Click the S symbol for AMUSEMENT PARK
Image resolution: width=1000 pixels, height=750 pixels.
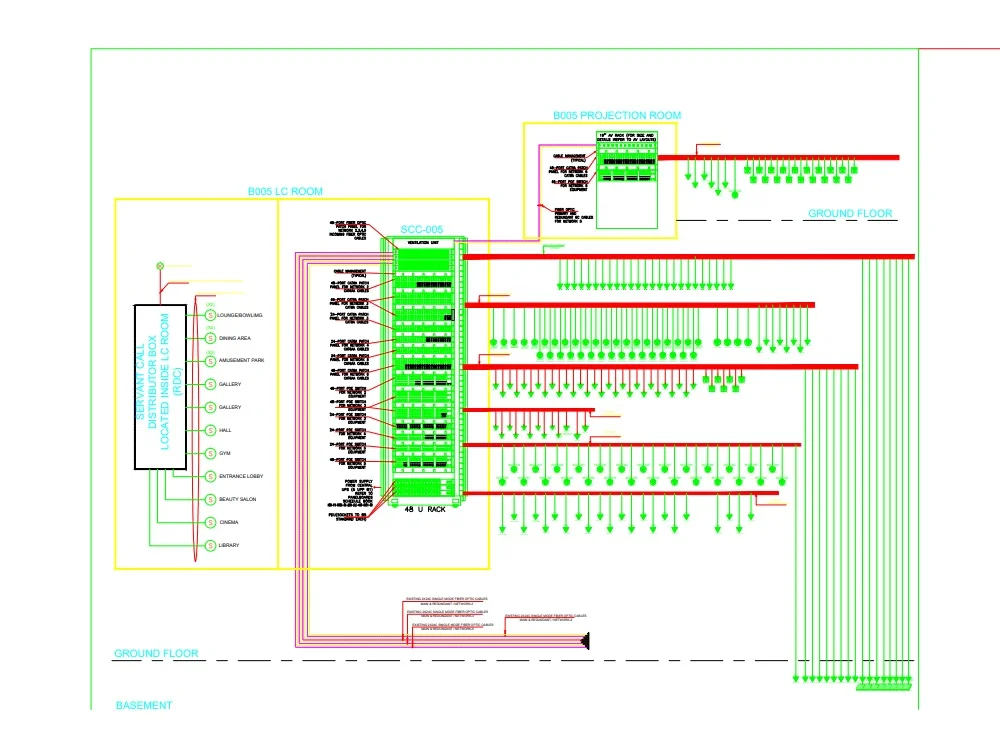pyautogui.click(x=210, y=360)
